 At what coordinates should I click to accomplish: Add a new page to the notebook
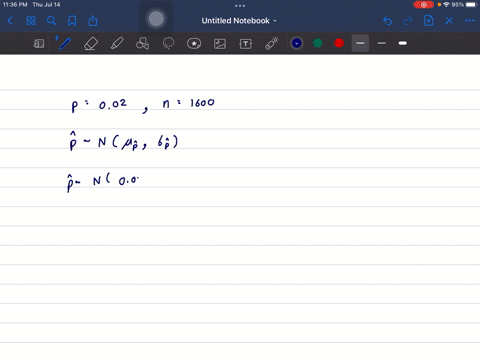pyautogui.click(x=428, y=21)
